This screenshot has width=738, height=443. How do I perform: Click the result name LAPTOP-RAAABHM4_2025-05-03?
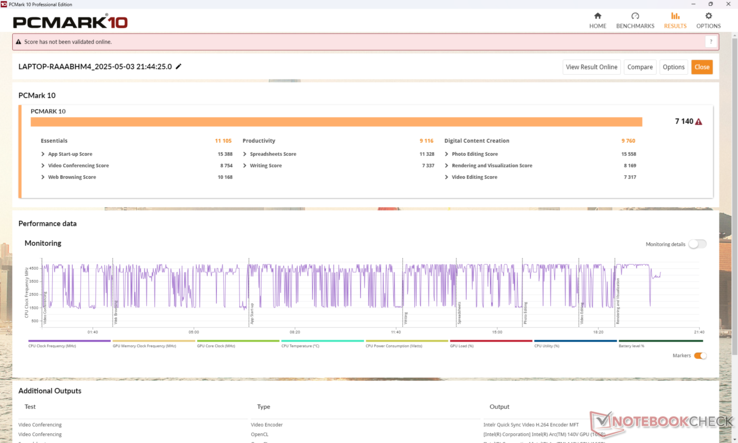click(x=95, y=67)
